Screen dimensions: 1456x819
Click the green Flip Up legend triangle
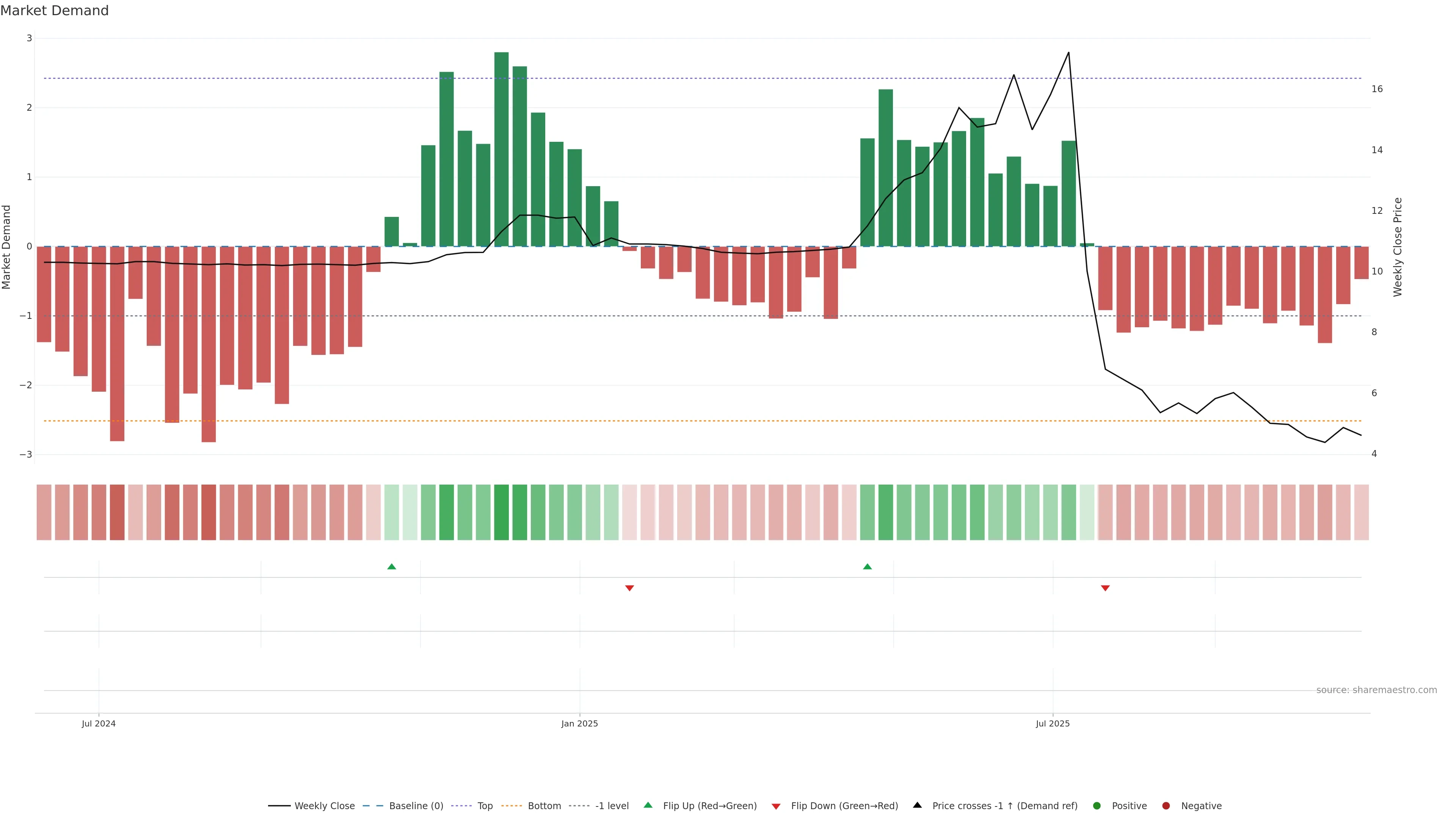point(648,805)
